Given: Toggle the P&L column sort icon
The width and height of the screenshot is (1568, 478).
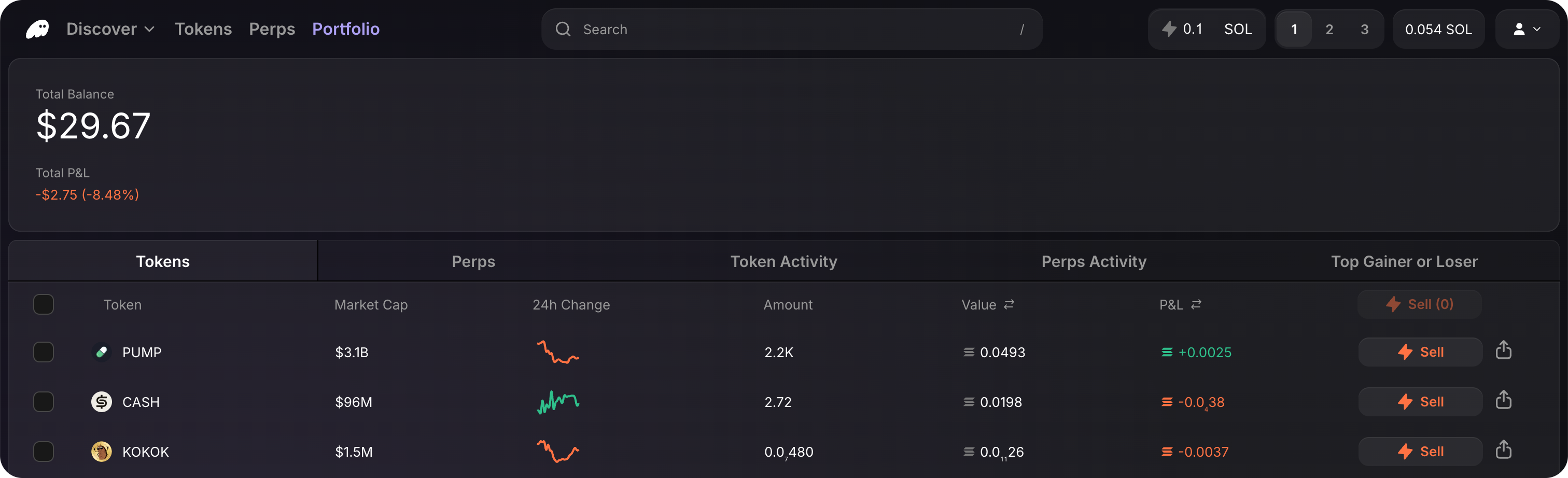Looking at the screenshot, I should pos(1197,304).
